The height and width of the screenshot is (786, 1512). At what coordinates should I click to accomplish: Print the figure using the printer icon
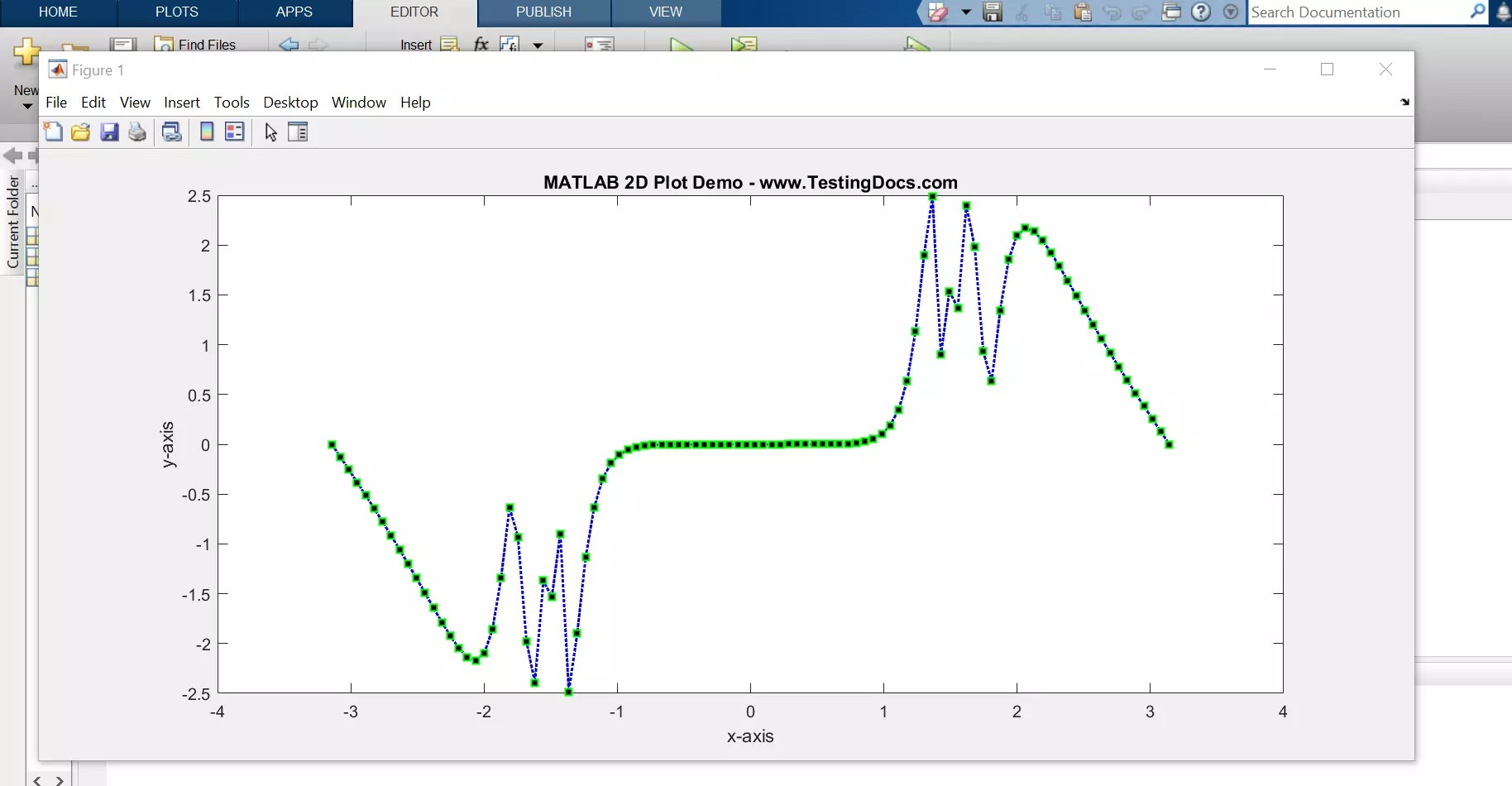pos(137,132)
